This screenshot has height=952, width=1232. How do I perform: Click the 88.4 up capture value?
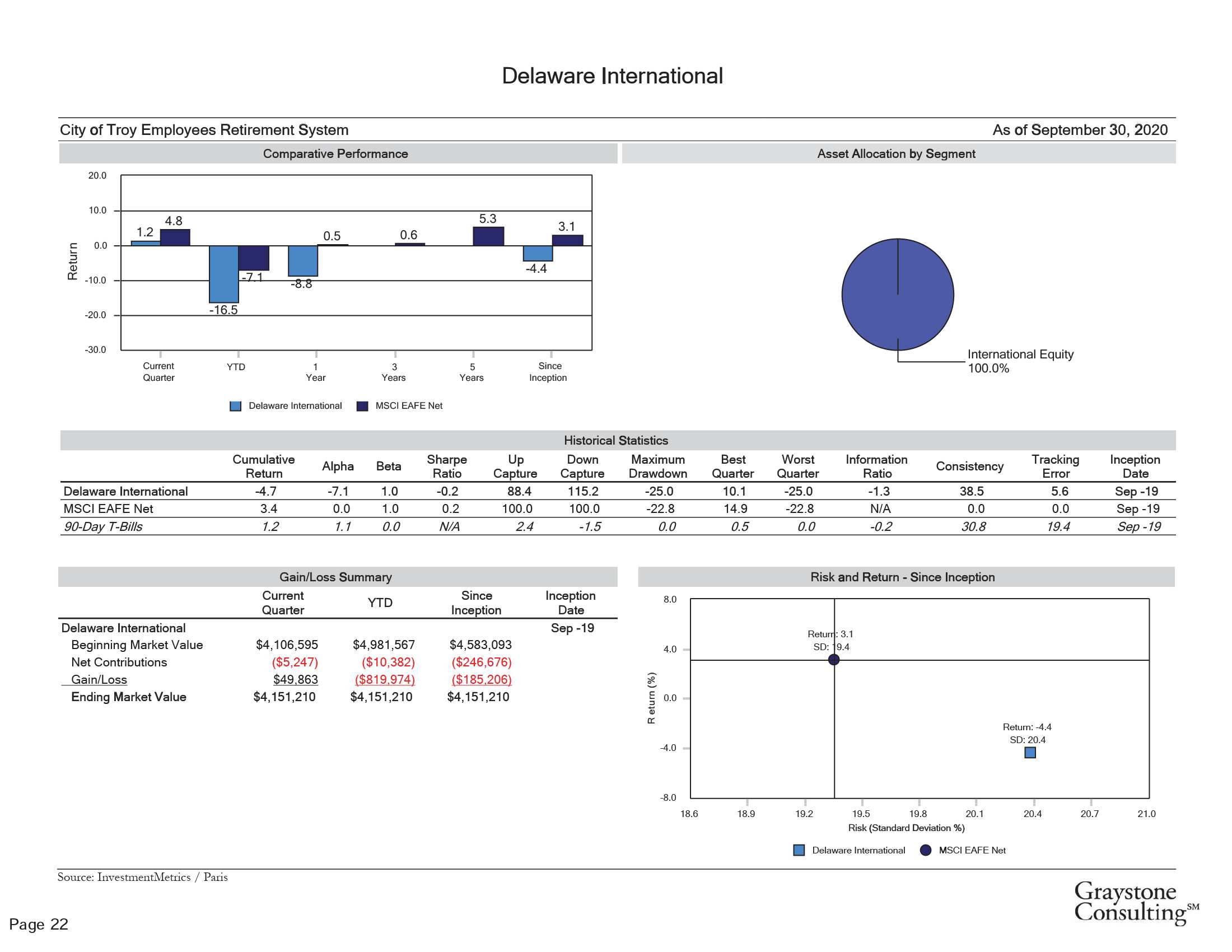click(x=520, y=491)
